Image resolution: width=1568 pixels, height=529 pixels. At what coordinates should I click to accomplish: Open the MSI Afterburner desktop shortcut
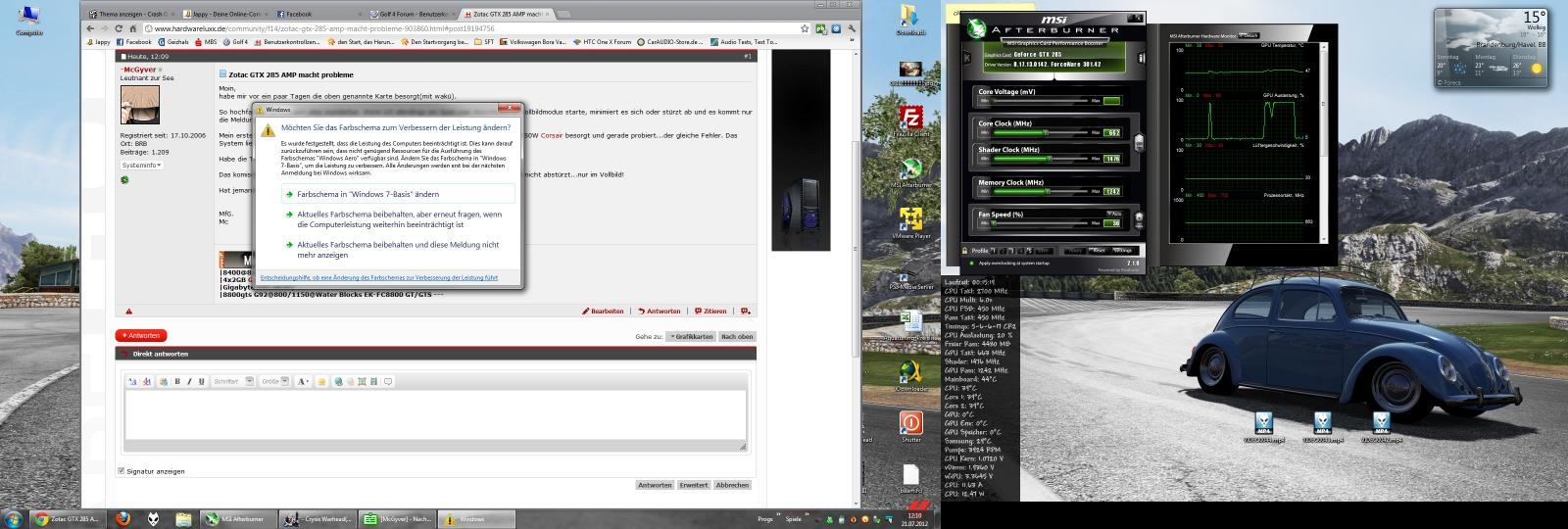point(910,171)
